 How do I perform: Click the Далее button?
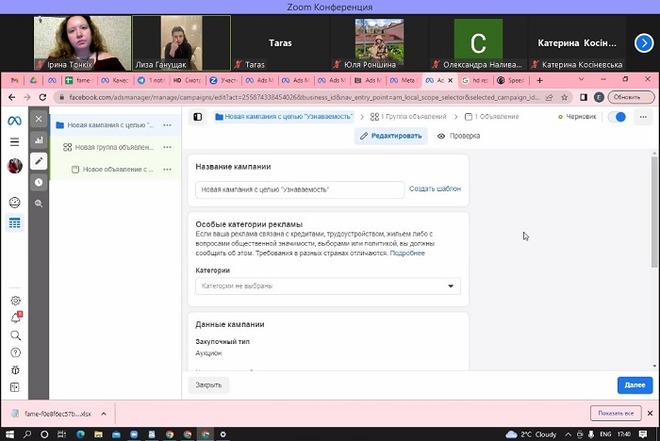pyautogui.click(x=635, y=384)
